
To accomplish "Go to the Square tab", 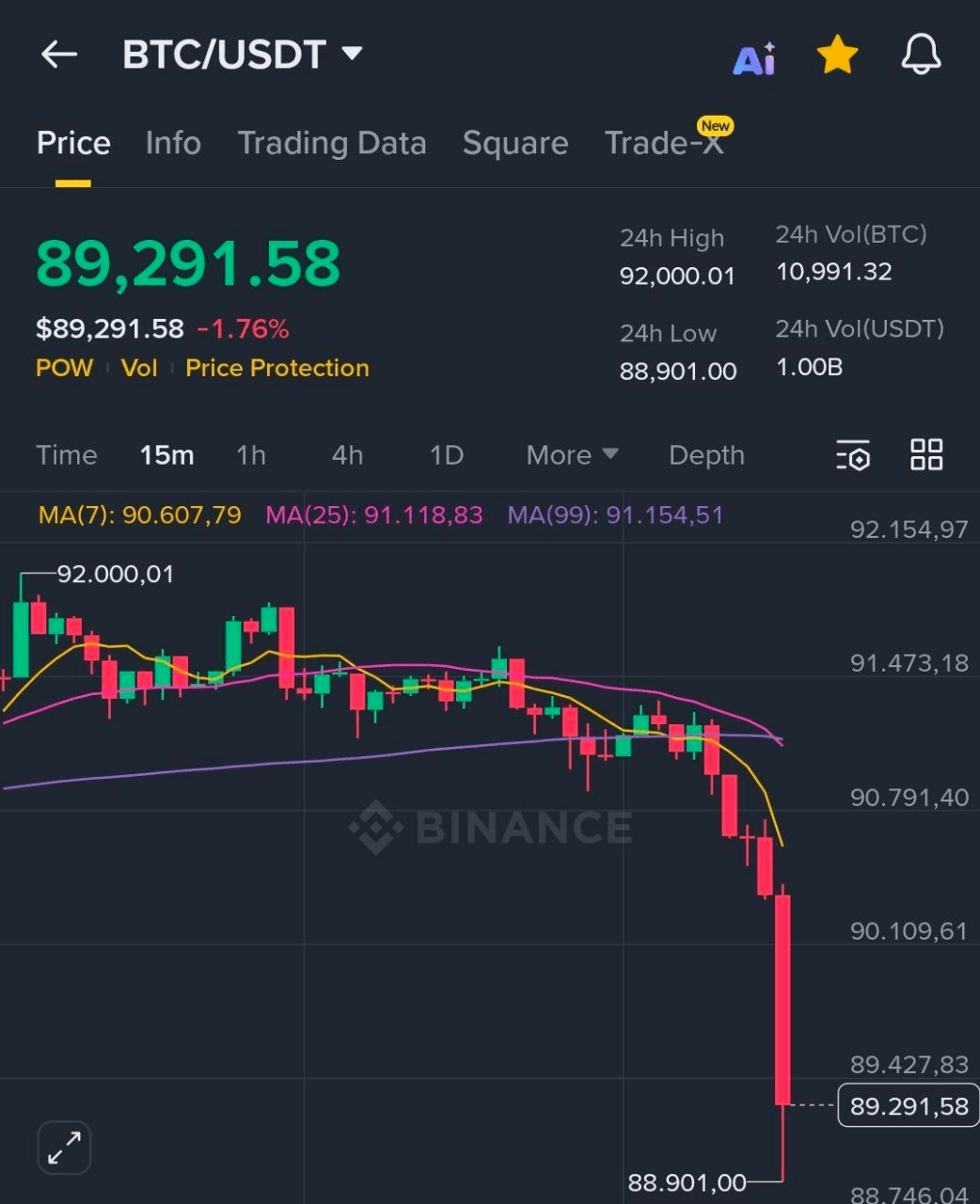I will [x=515, y=143].
